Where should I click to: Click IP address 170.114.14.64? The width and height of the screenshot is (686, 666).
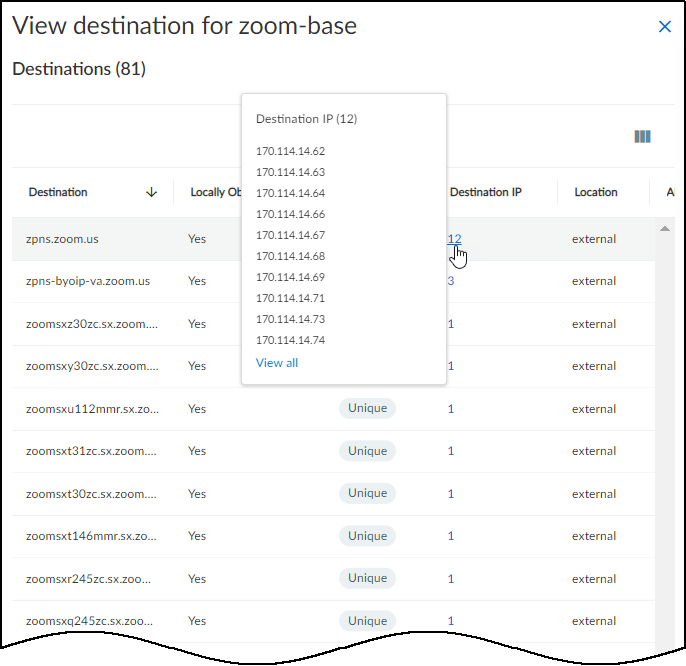[290, 193]
